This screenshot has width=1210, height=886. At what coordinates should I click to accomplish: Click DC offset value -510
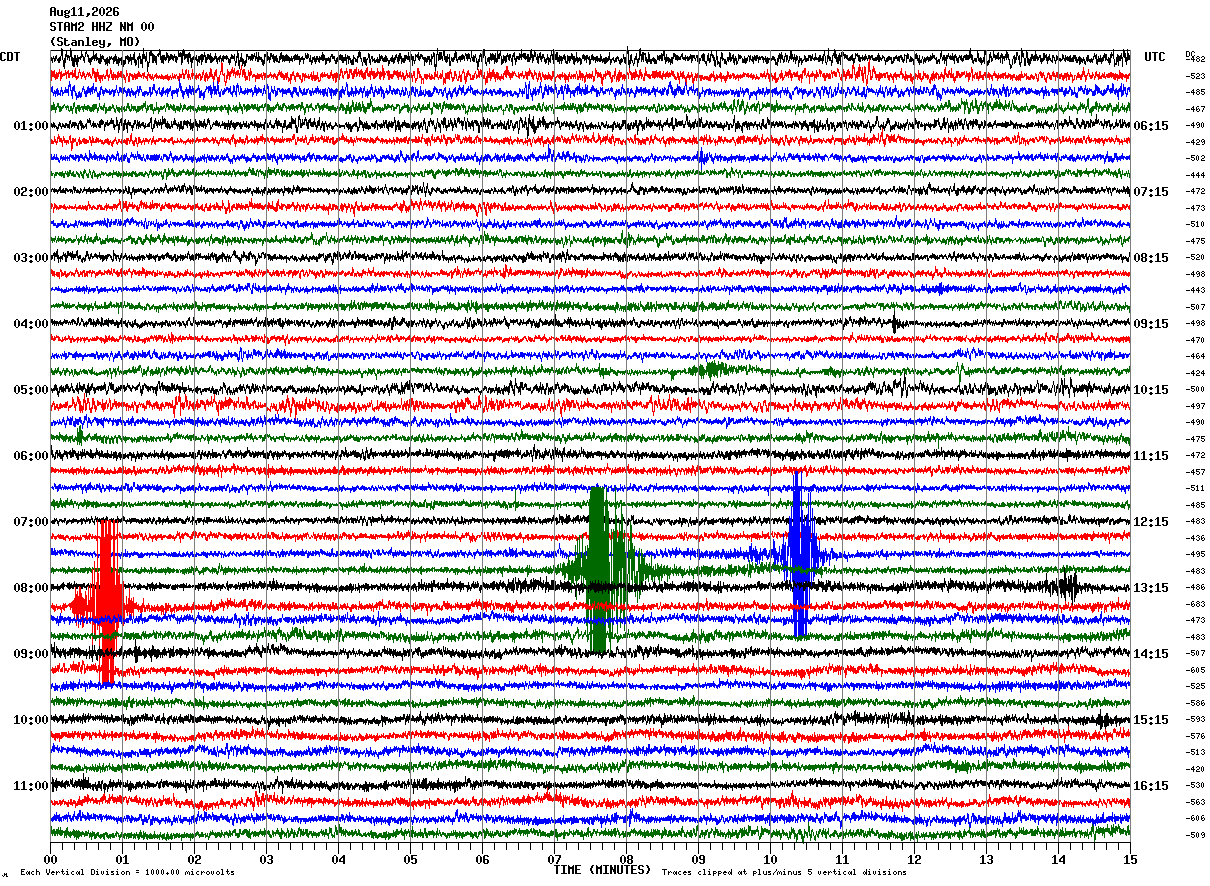coord(1195,224)
